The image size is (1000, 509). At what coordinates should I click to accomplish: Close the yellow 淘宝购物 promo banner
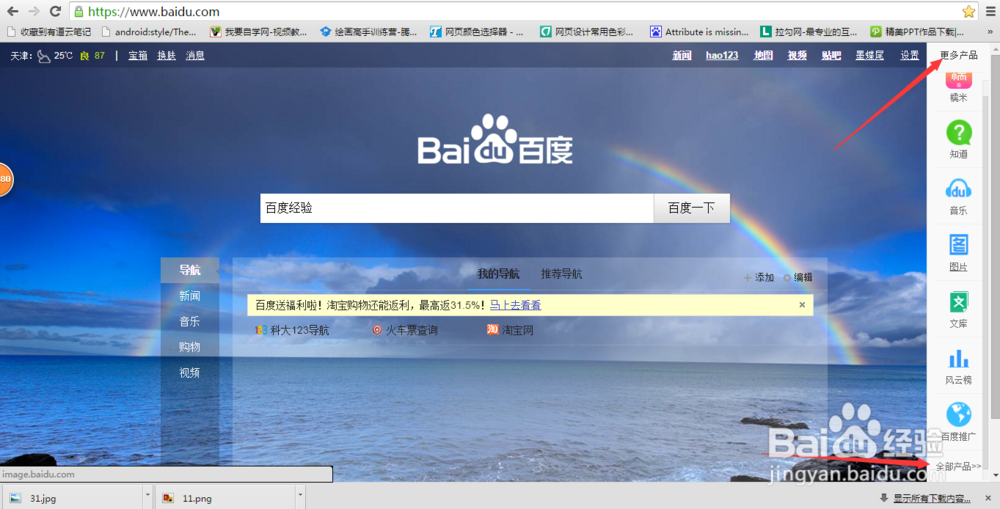tap(802, 305)
